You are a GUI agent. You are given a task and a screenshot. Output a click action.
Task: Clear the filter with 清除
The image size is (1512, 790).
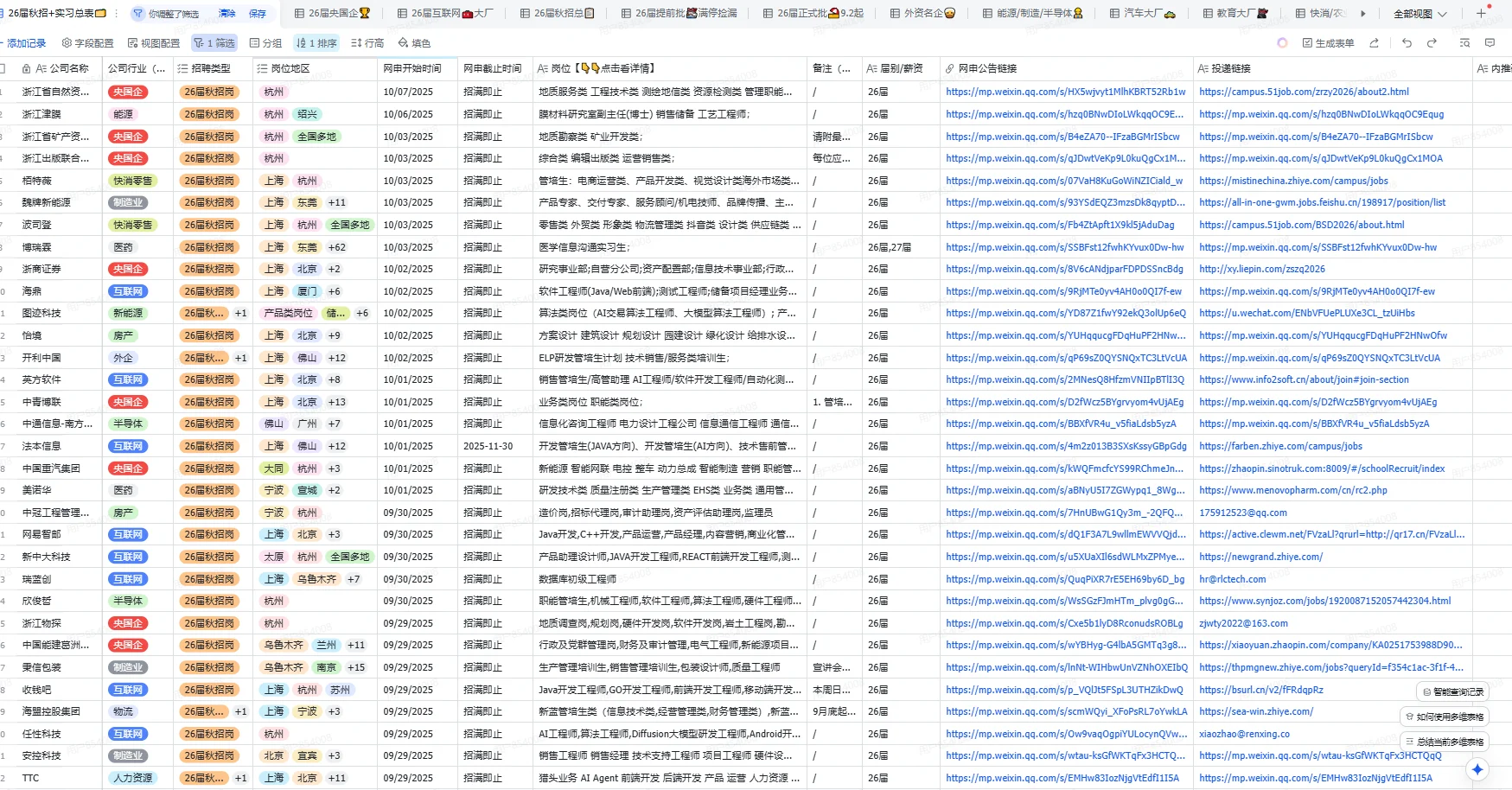[227, 14]
